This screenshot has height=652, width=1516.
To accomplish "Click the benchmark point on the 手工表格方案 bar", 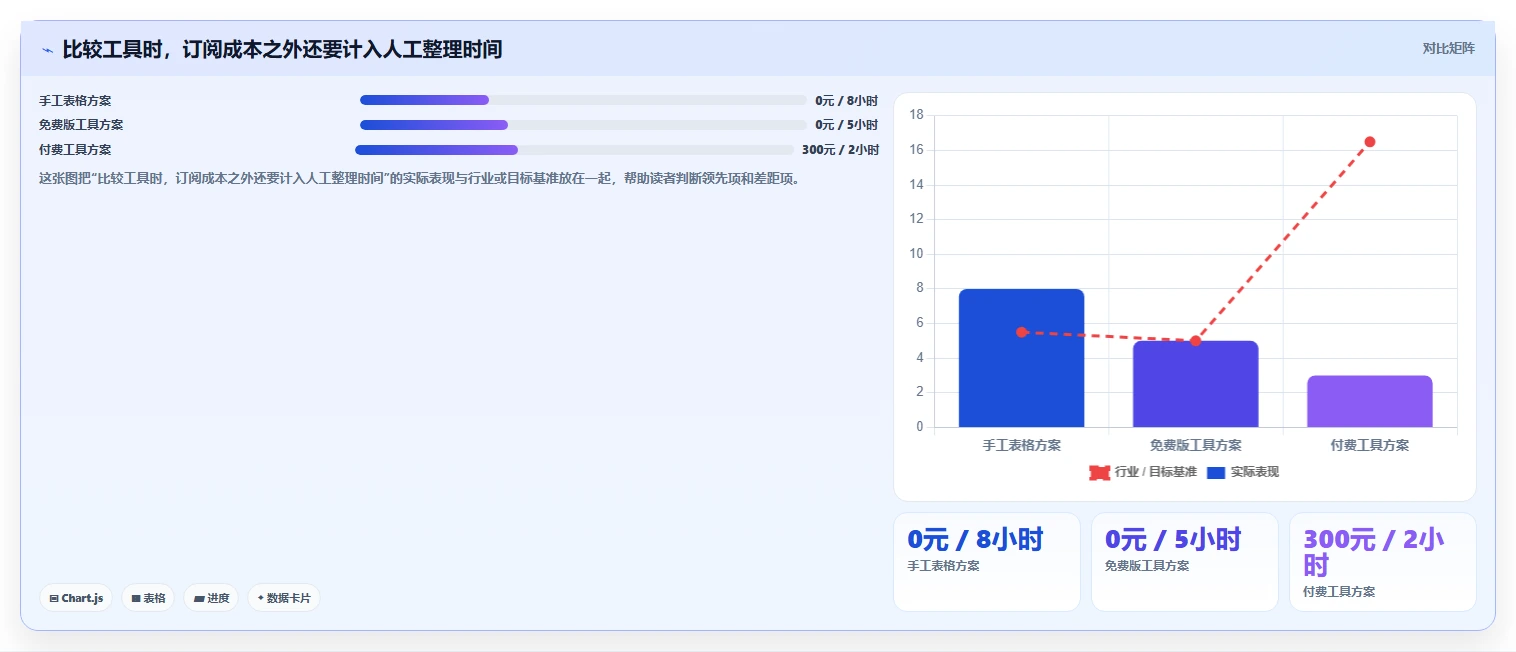I will click(x=1021, y=332).
